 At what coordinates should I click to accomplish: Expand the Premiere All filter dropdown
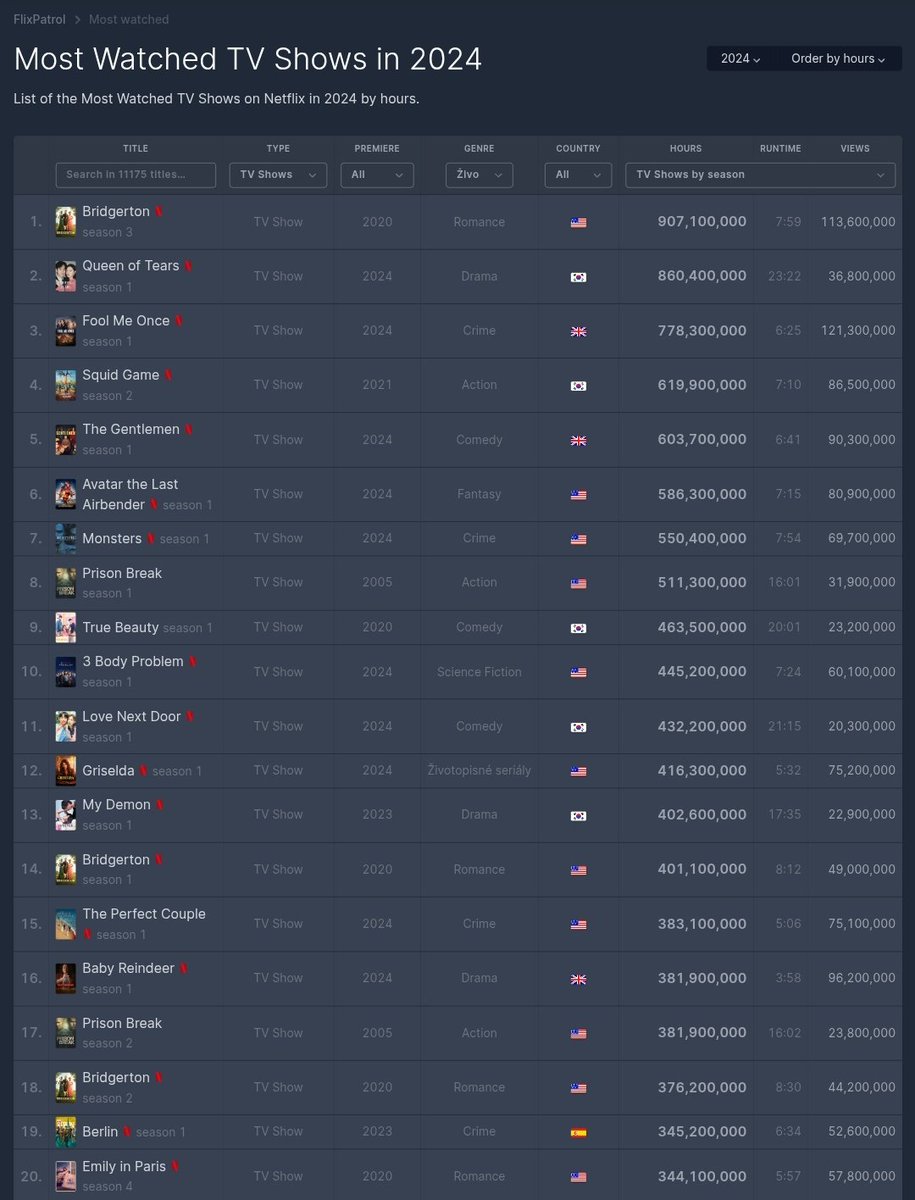[x=377, y=175]
